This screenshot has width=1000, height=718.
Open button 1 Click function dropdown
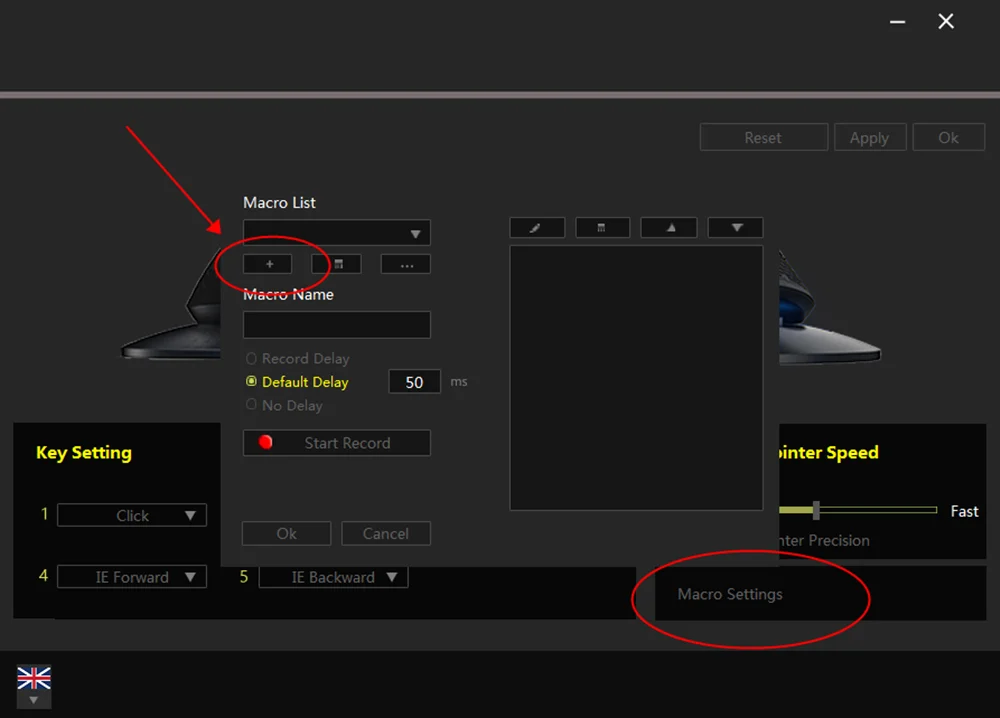[x=132, y=515]
